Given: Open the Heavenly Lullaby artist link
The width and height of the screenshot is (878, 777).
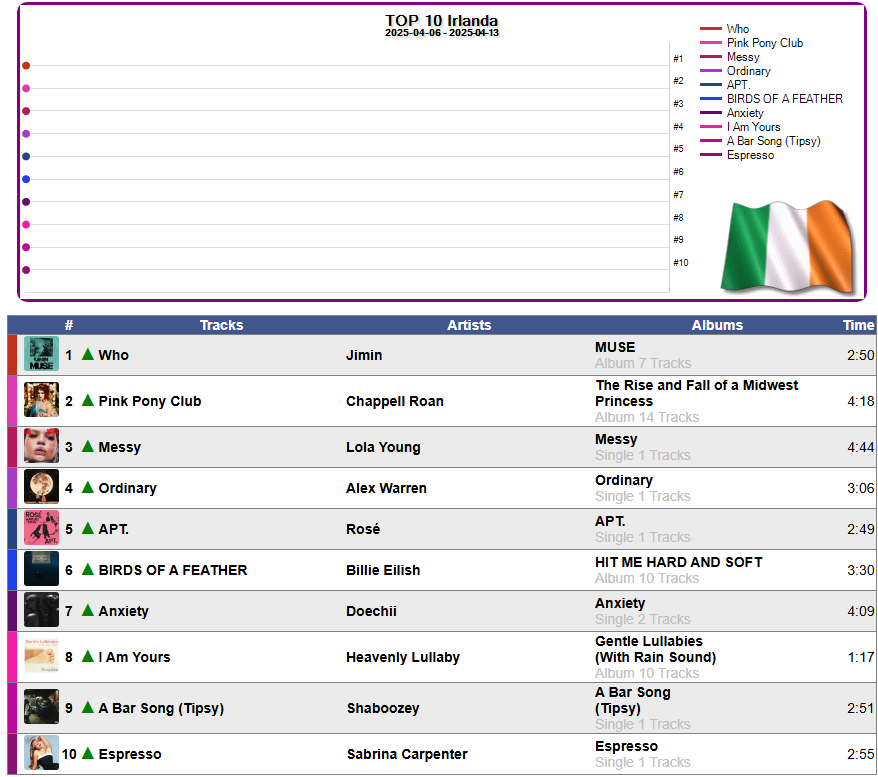Looking at the screenshot, I should tap(403, 657).
